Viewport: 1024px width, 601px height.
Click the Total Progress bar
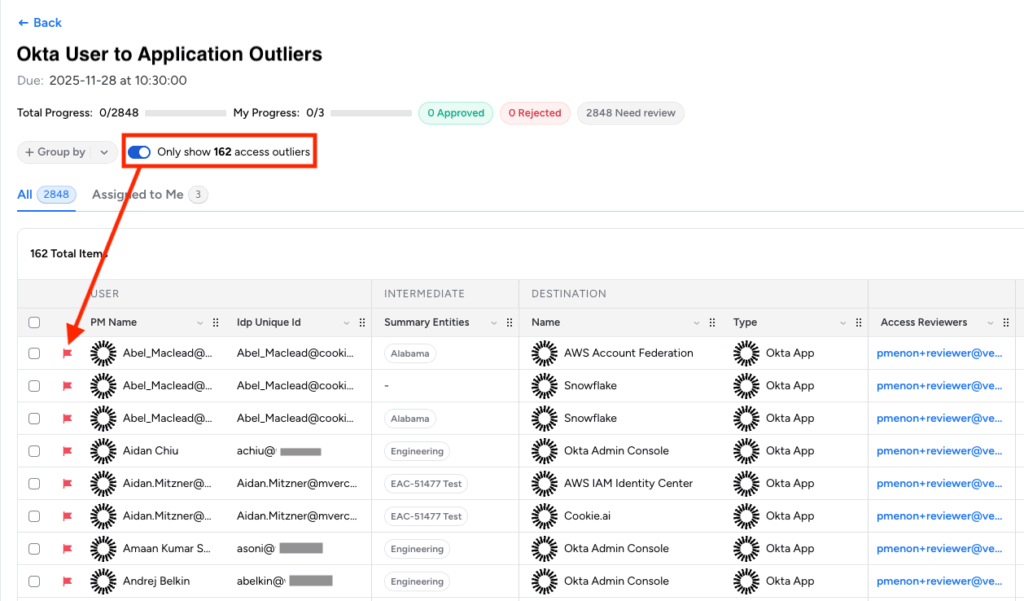(186, 113)
